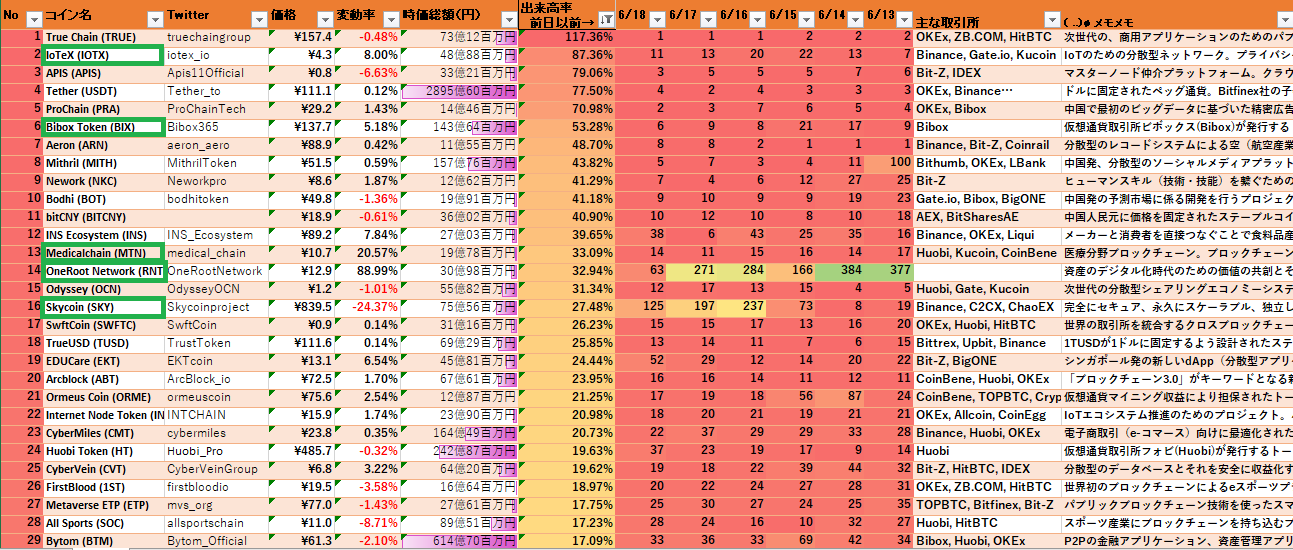Screen dimensions: 1293x550
Task: Select the Skycoin (SKY) highlighted cell
Action: (102, 307)
